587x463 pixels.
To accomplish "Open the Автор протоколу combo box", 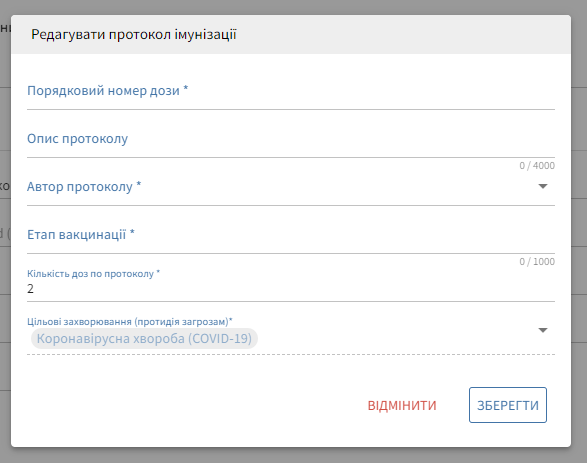I will pyautogui.click(x=291, y=187).
